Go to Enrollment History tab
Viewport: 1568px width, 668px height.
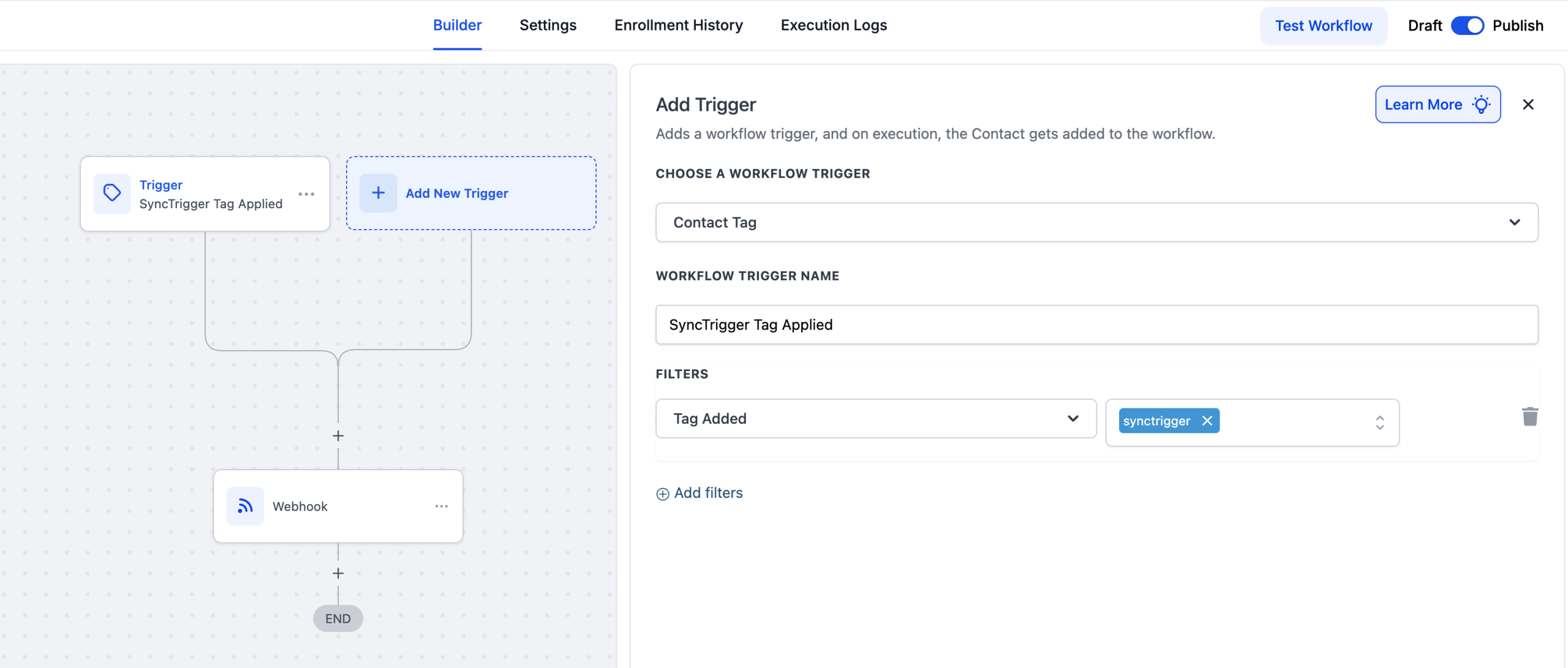[679, 25]
